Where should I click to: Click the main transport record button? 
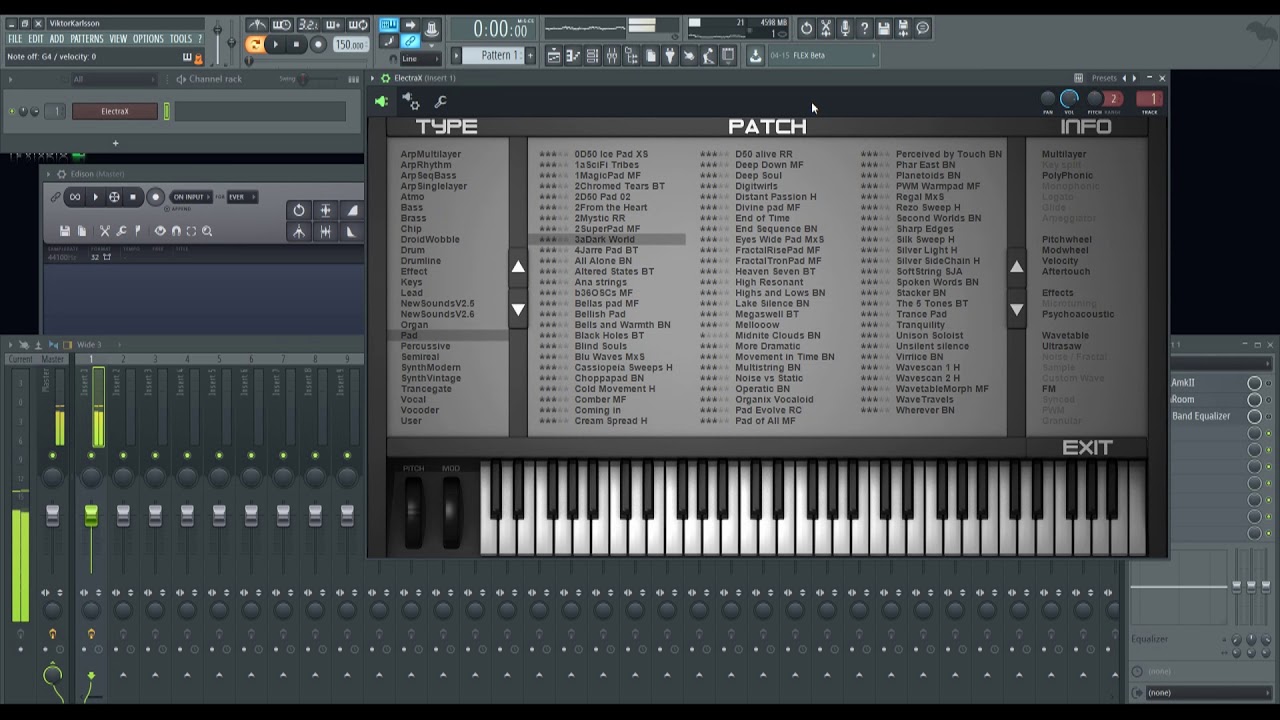pyautogui.click(x=318, y=44)
